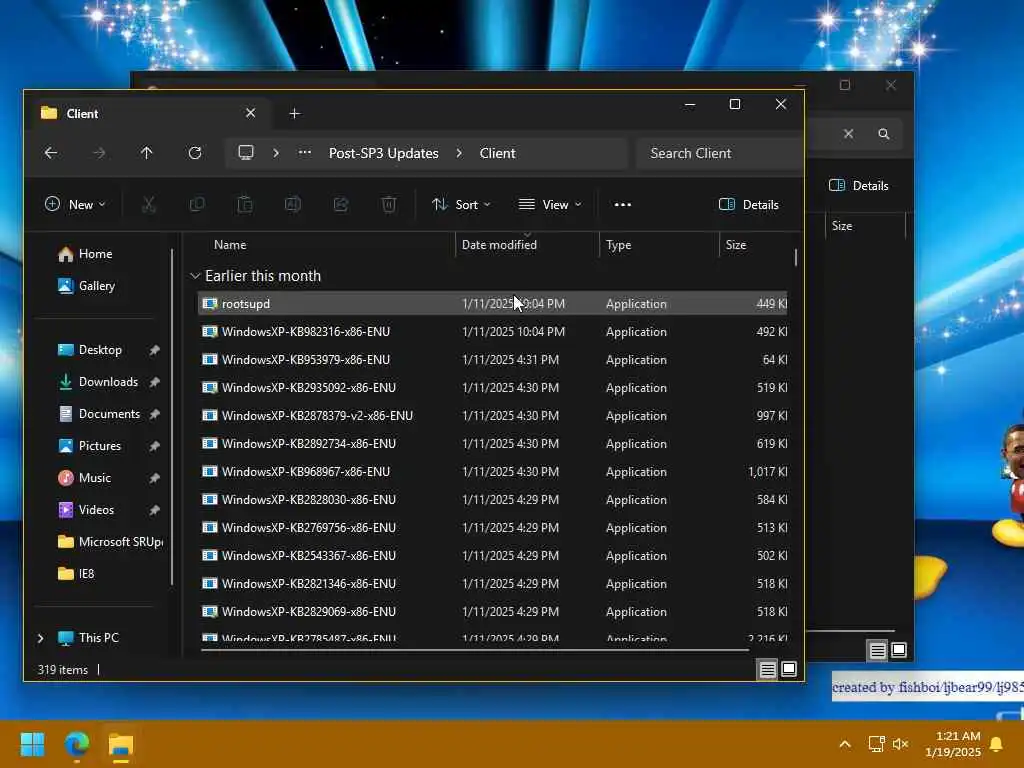Click the horizontal scrollbar of file list
Viewport: 1024px width, 768px height.
coord(475,650)
